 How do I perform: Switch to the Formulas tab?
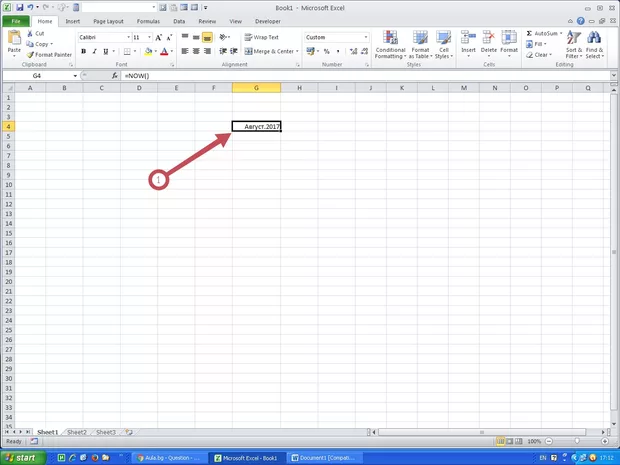point(148,21)
